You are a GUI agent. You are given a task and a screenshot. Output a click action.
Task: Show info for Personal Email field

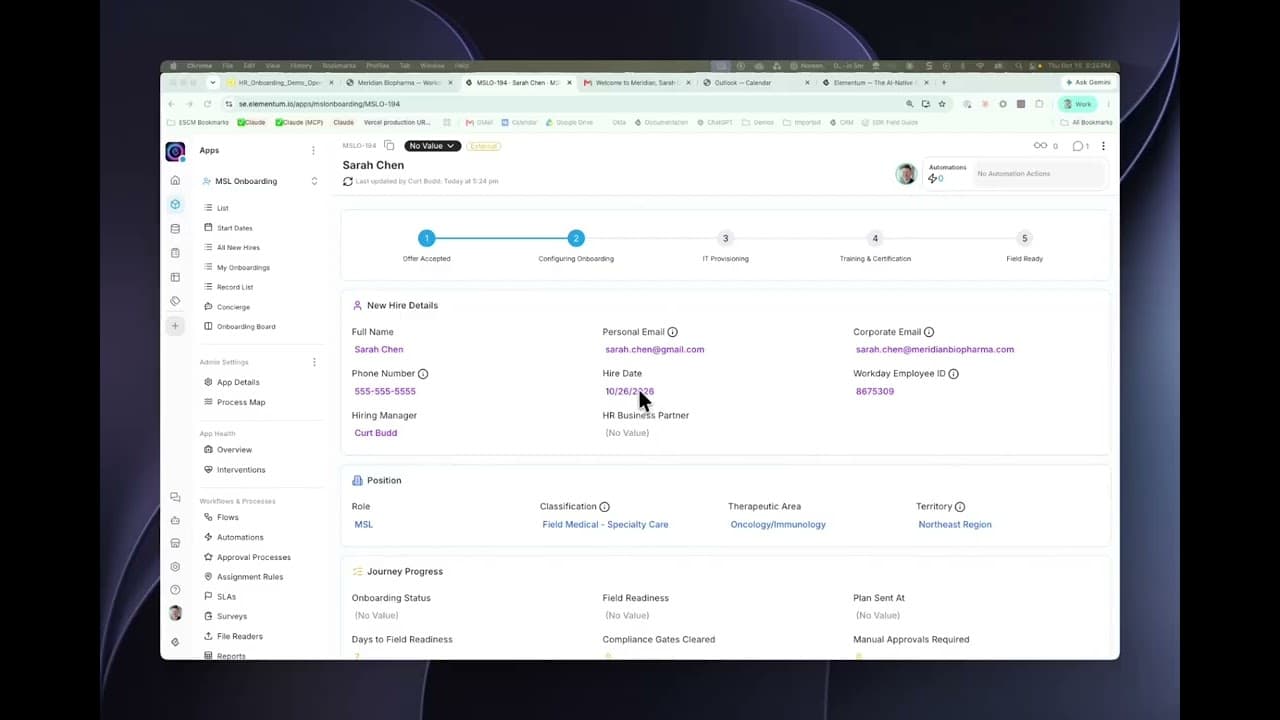[672, 332]
